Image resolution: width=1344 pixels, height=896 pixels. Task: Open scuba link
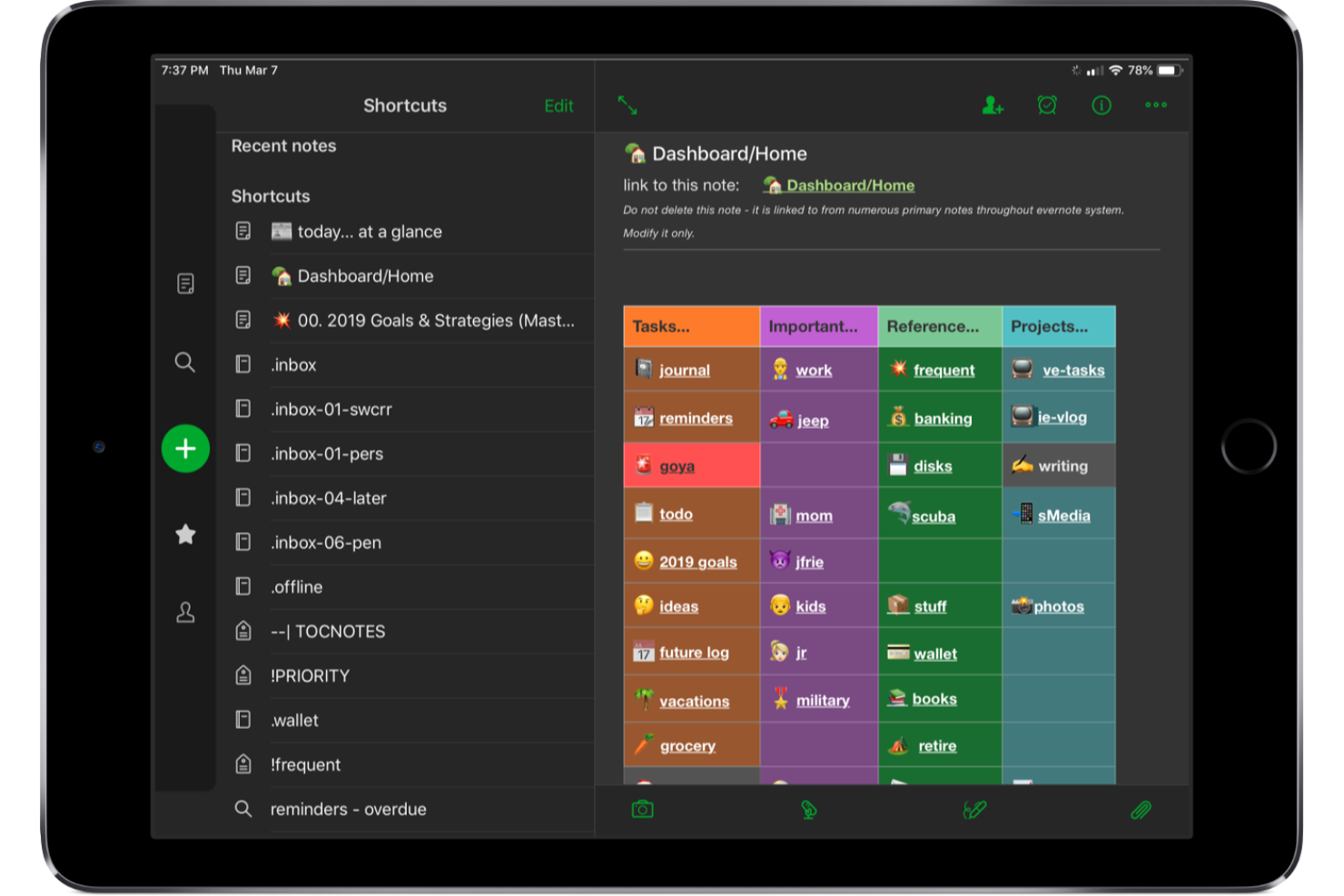[x=934, y=517]
